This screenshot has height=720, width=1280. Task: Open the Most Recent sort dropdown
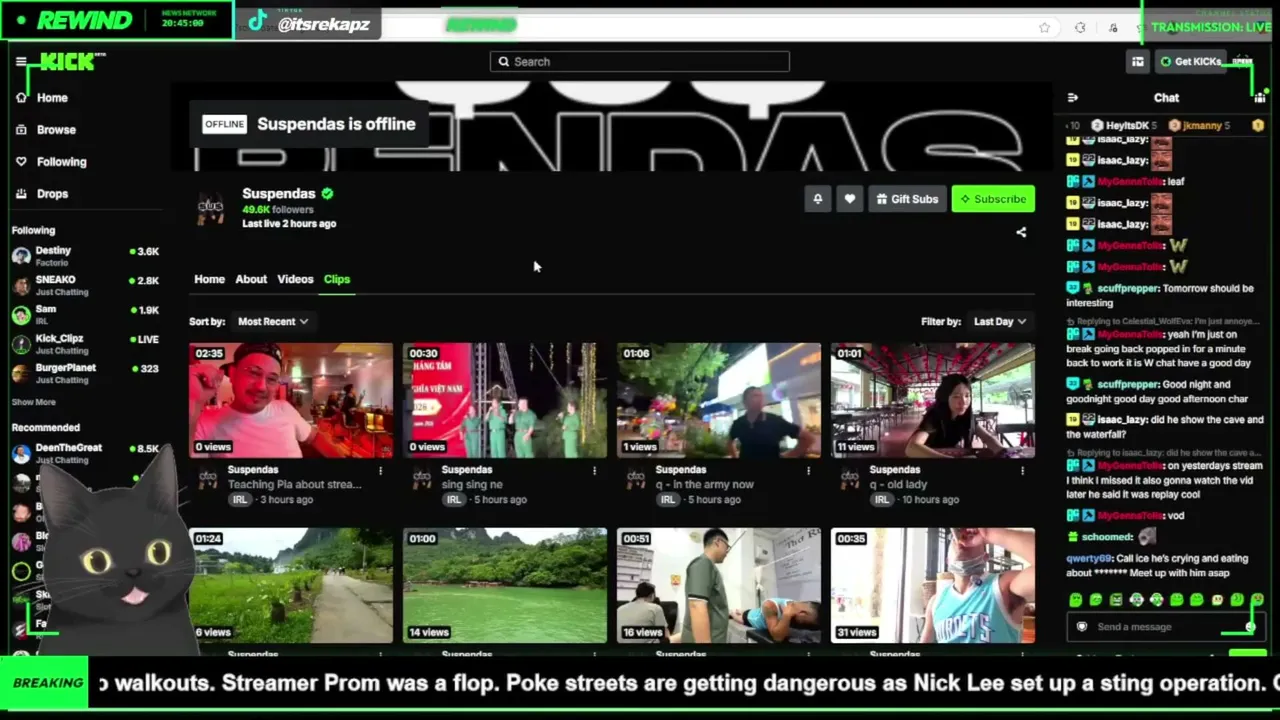(272, 322)
